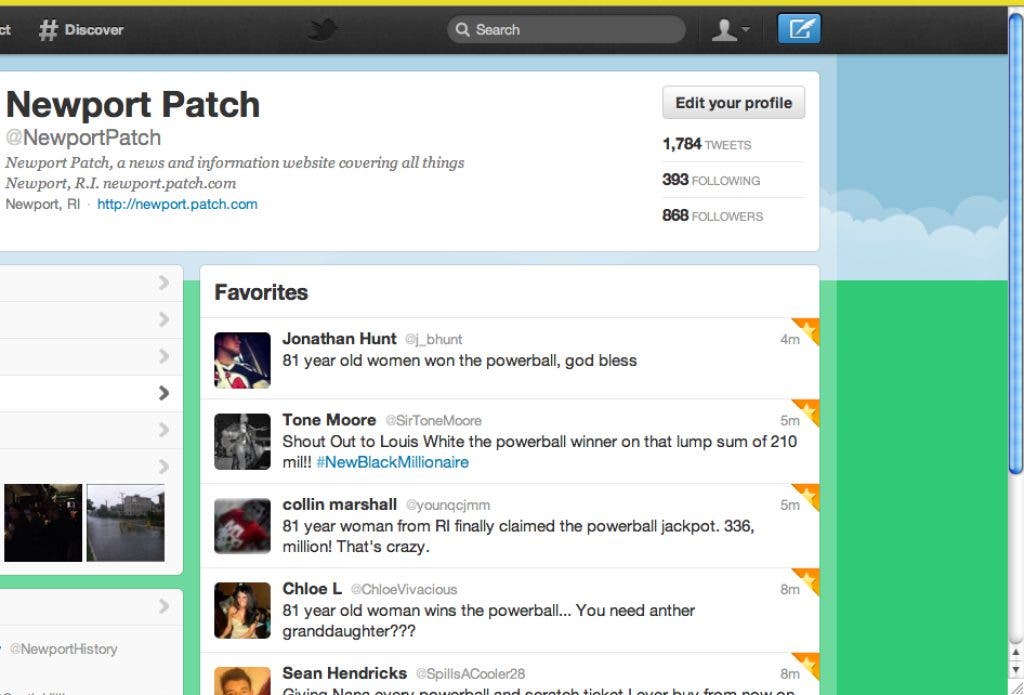Image resolution: width=1024 pixels, height=695 pixels.
Task: Click the star ribbon on Chloe L's tweet
Action: (808, 580)
